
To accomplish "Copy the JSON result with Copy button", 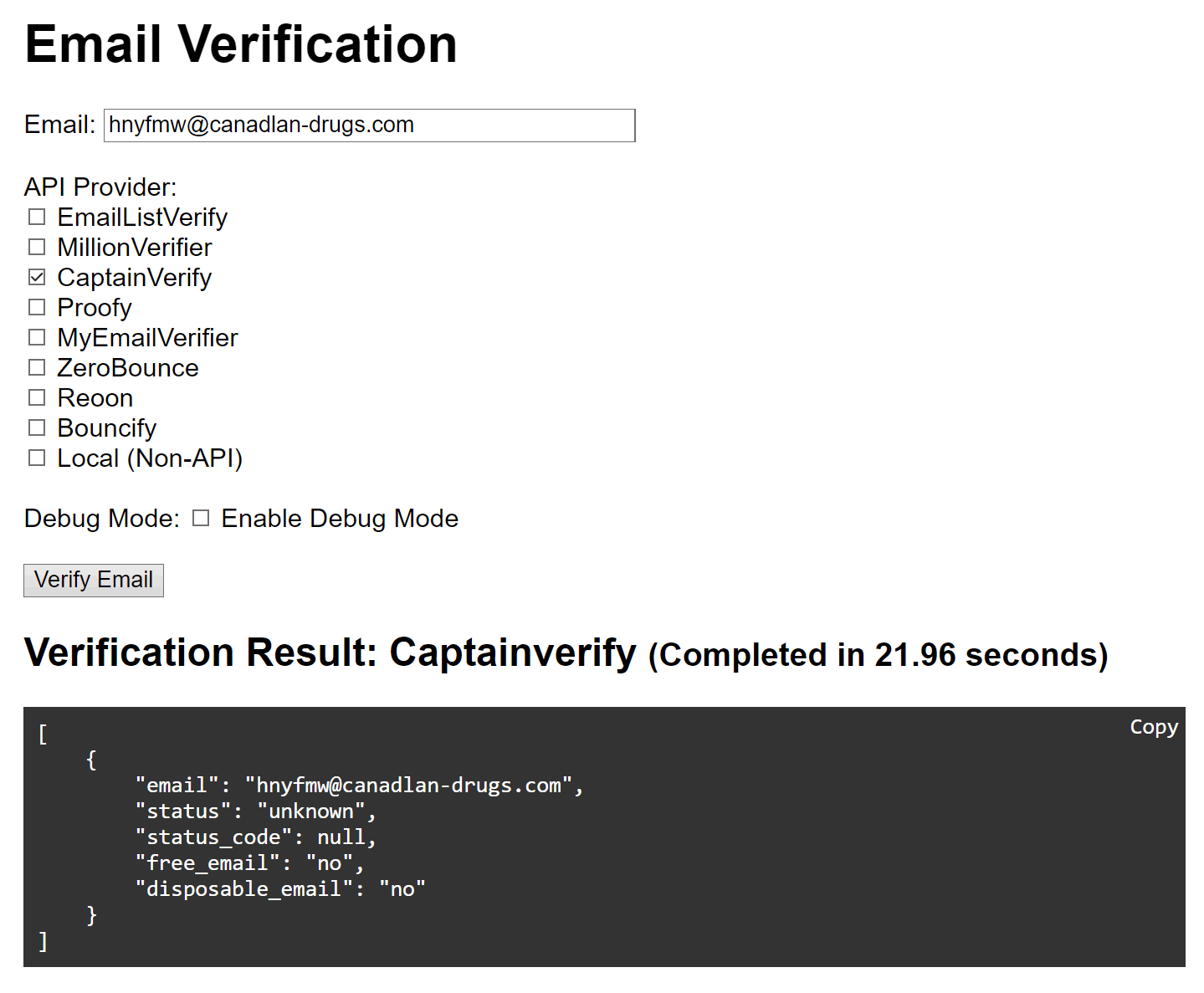I will pyautogui.click(x=1154, y=727).
